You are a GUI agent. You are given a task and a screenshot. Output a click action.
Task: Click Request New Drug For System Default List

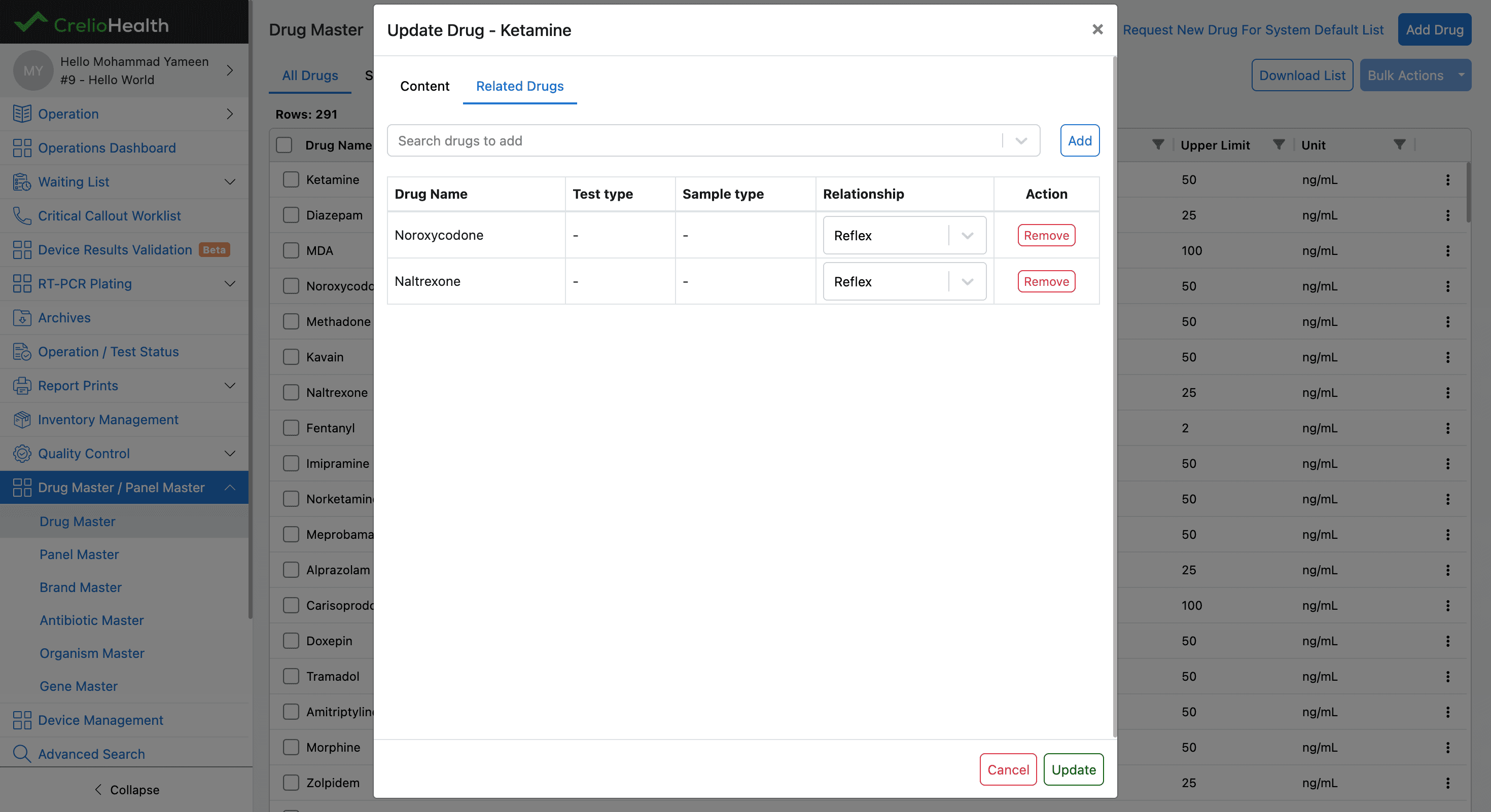[x=1253, y=29]
